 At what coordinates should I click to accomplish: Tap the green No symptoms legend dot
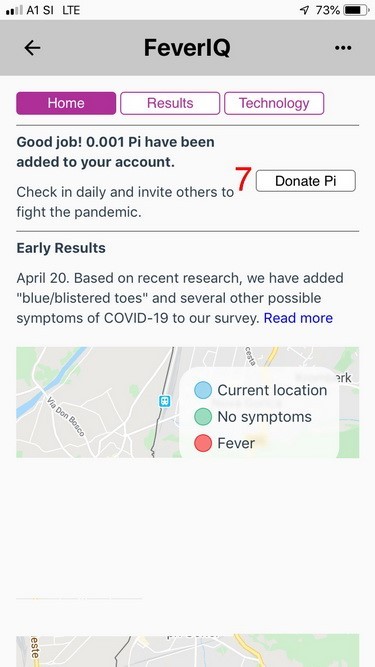click(203, 417)
